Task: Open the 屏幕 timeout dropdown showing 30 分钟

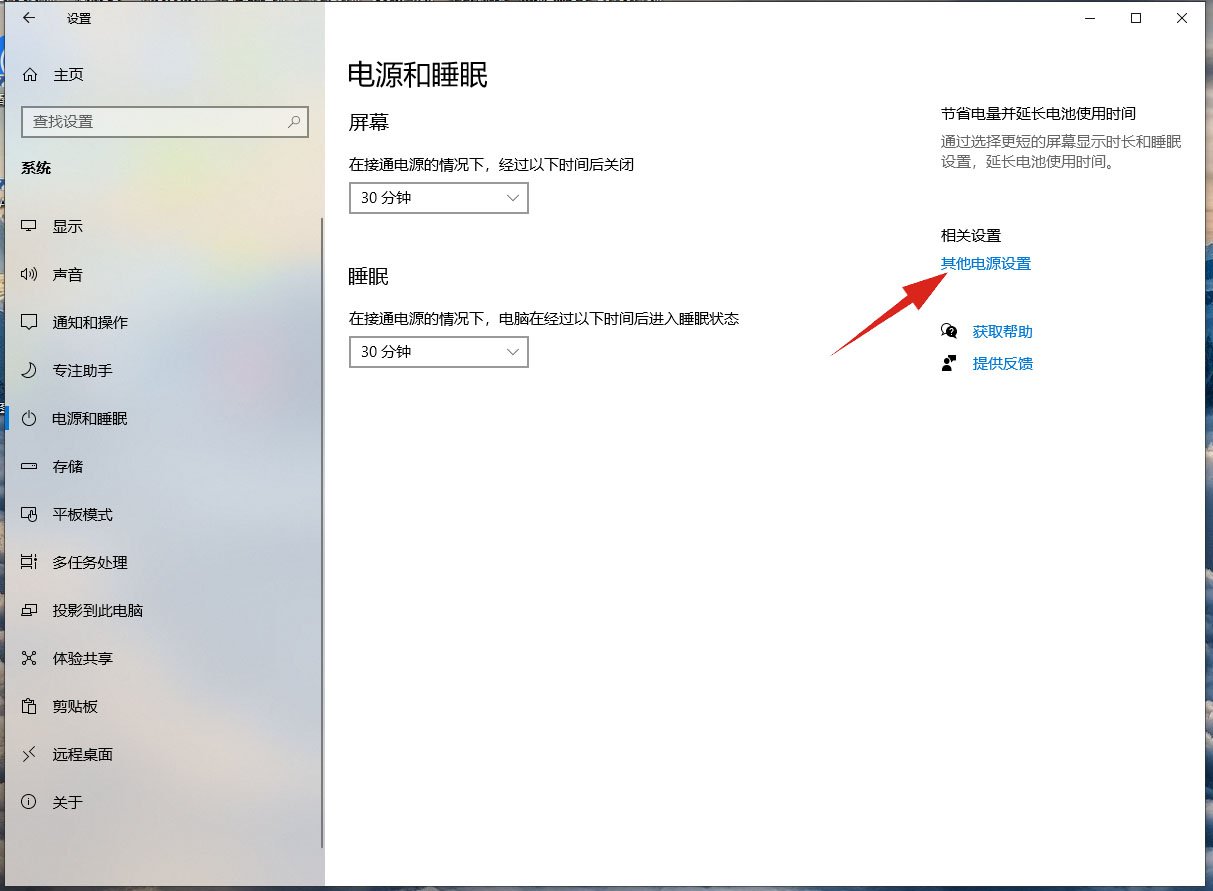Action: (438, 198)
